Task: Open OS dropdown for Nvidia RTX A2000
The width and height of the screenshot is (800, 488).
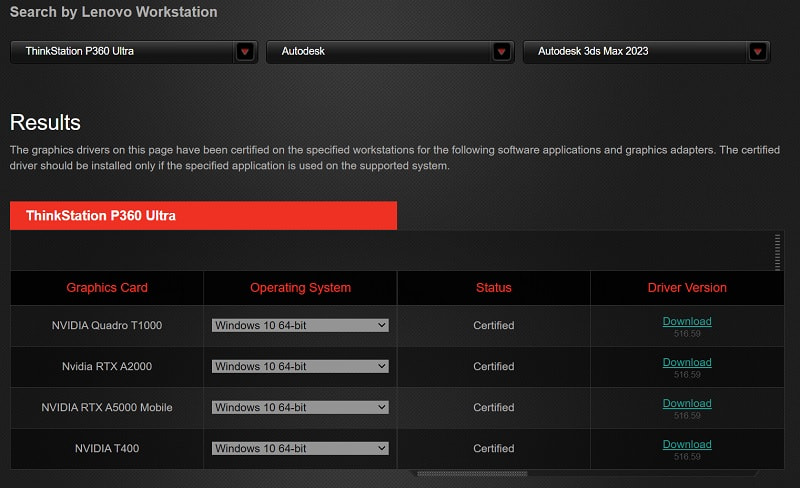Action: tap(300, 367)
